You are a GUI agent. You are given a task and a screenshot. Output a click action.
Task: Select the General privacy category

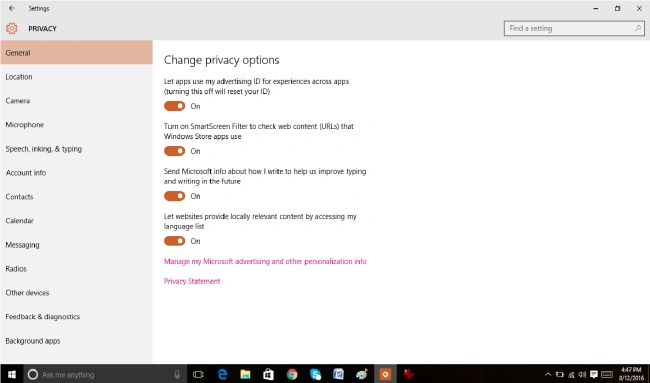(x=76, y=53)
